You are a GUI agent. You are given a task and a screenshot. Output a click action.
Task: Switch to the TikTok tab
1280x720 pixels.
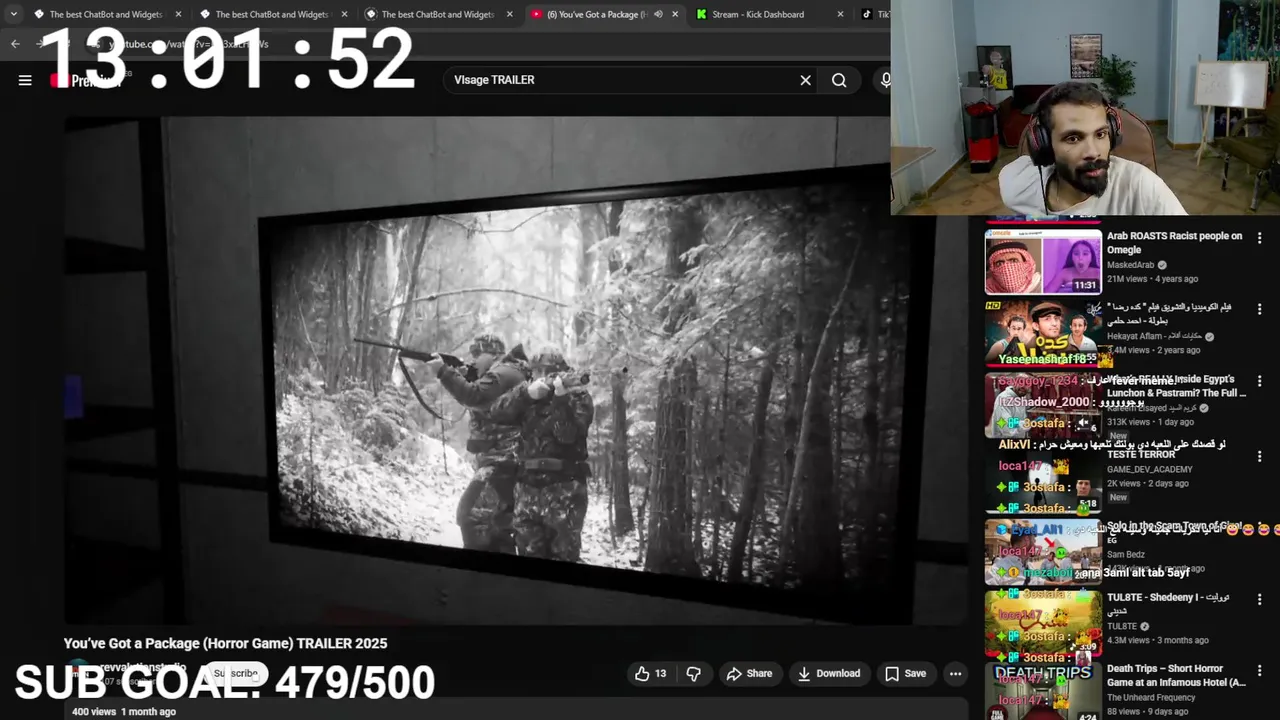coord(874,14)
